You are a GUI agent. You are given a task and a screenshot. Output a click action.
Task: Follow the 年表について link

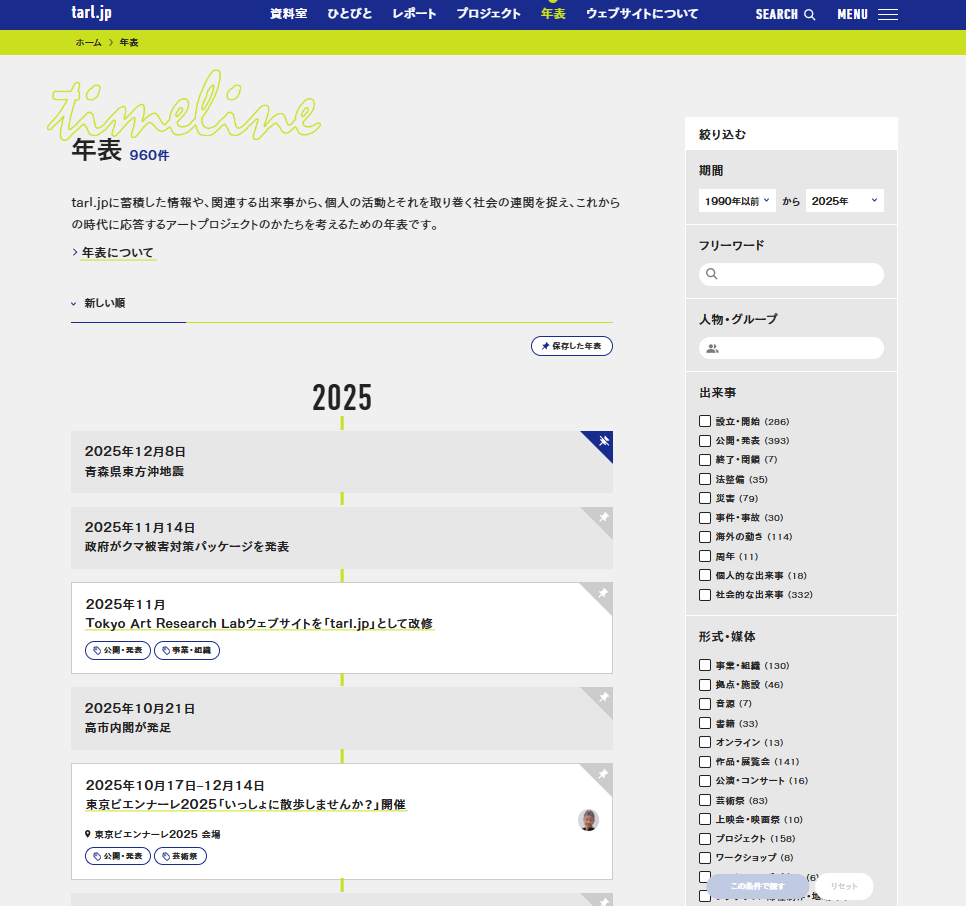118,253
